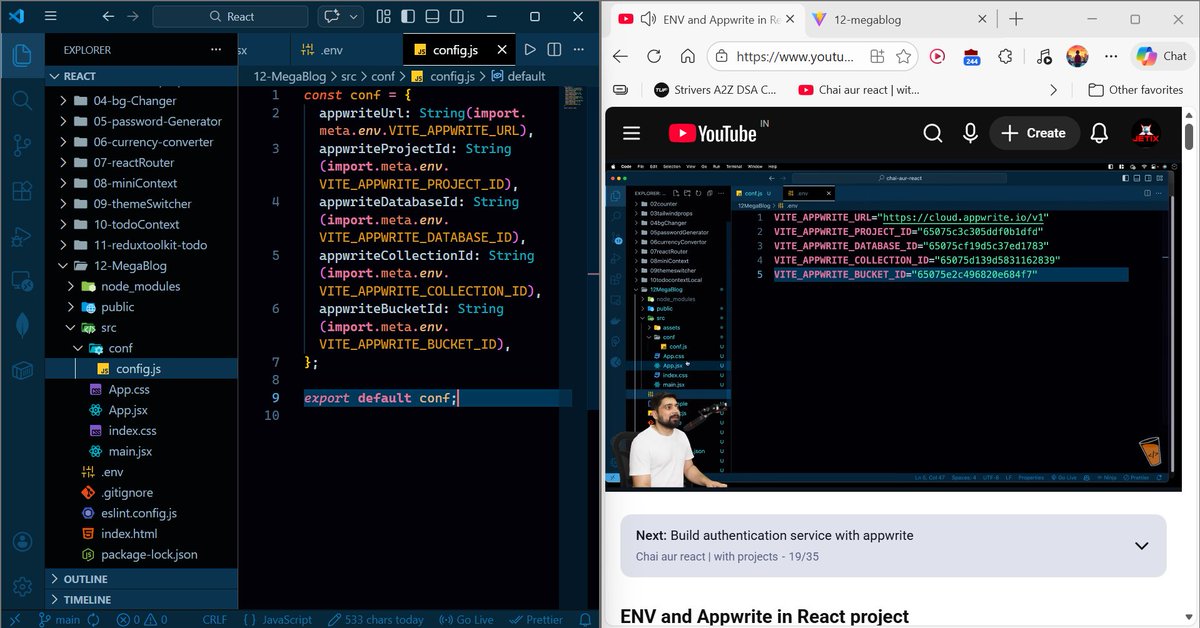Screen dimensions: 1200x628
Task: Synchronize changes icon in status bar
Action: pyautogui.click(x=93, y=619)
